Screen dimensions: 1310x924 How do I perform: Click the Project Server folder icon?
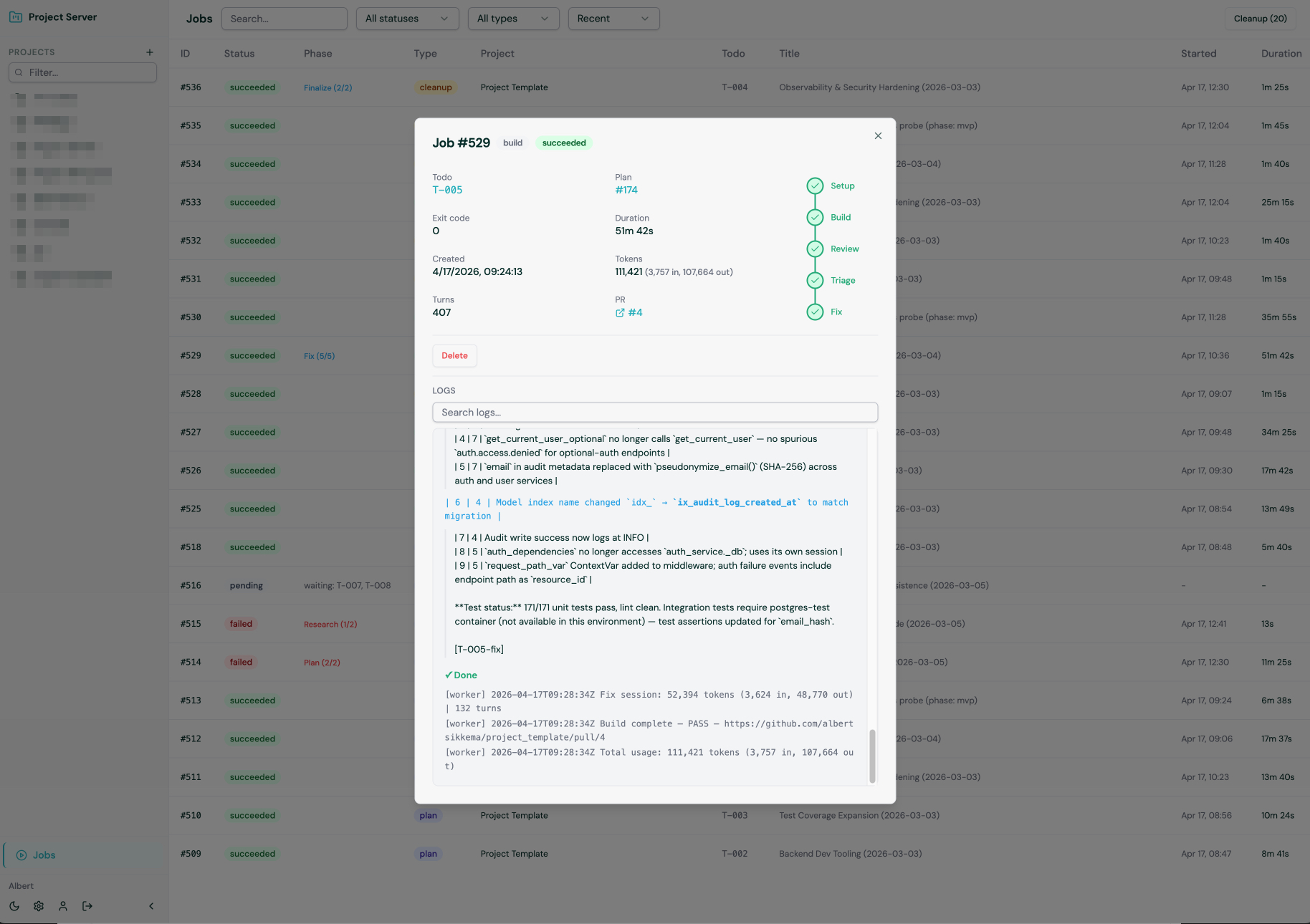[15, 16]
